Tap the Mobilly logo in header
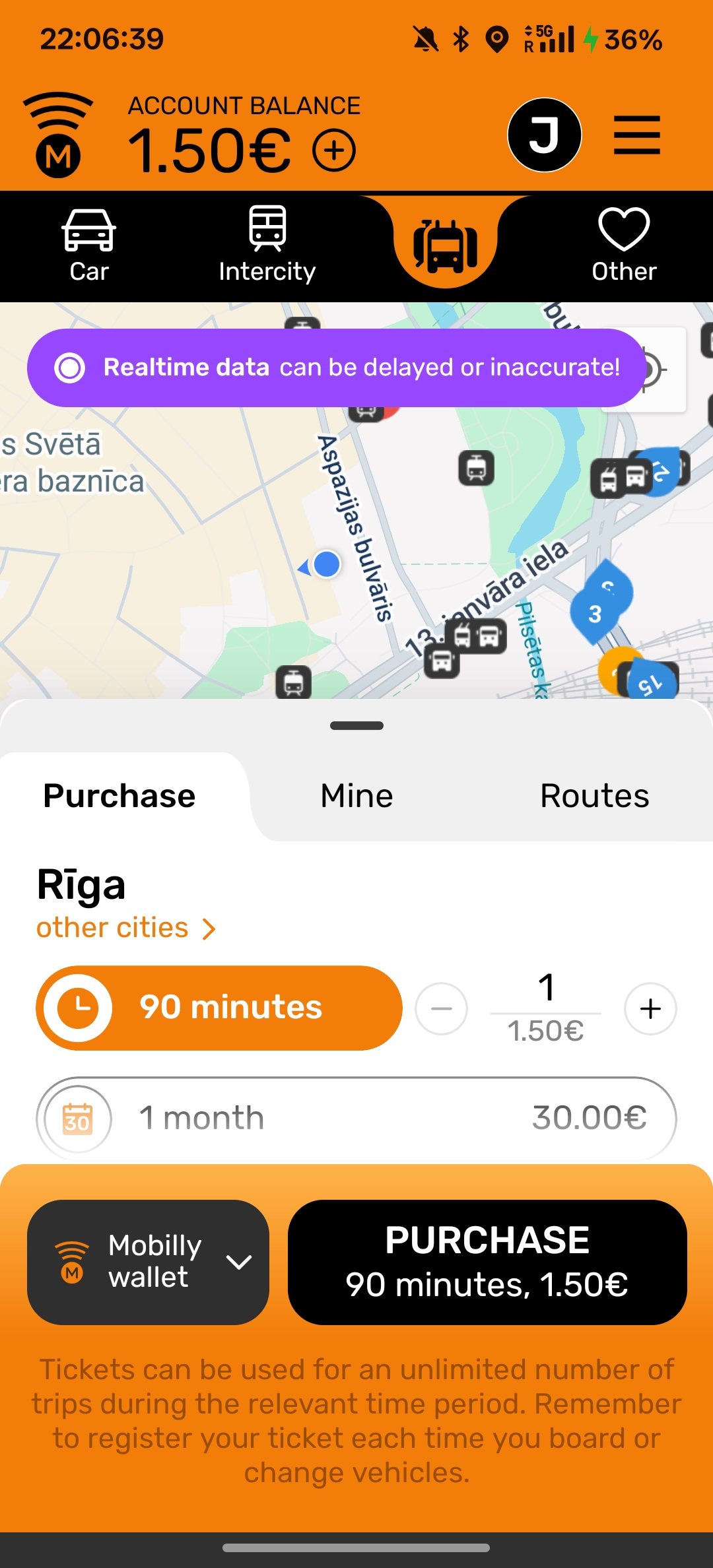Screen dimensions: 713x1568 (58, 135)
